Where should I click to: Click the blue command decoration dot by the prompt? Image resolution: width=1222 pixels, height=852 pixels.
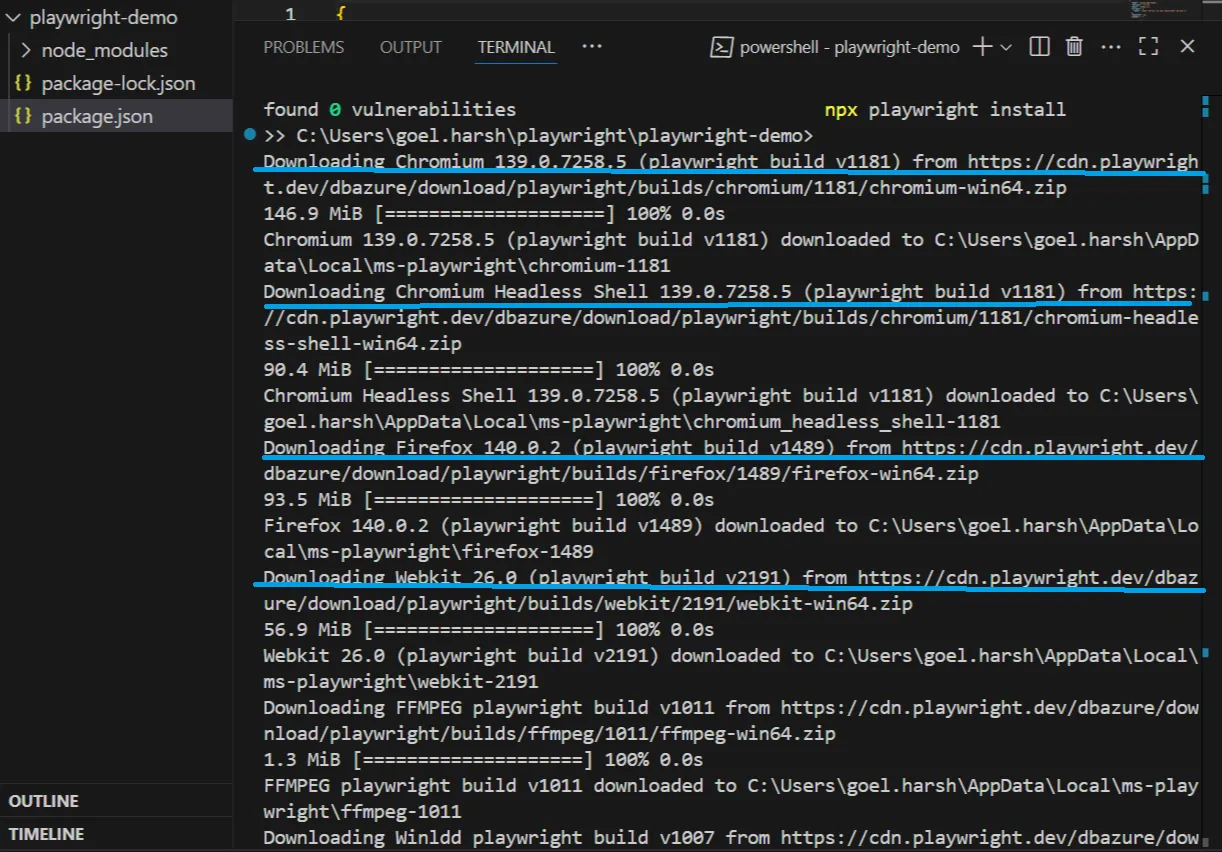(248, 133)
